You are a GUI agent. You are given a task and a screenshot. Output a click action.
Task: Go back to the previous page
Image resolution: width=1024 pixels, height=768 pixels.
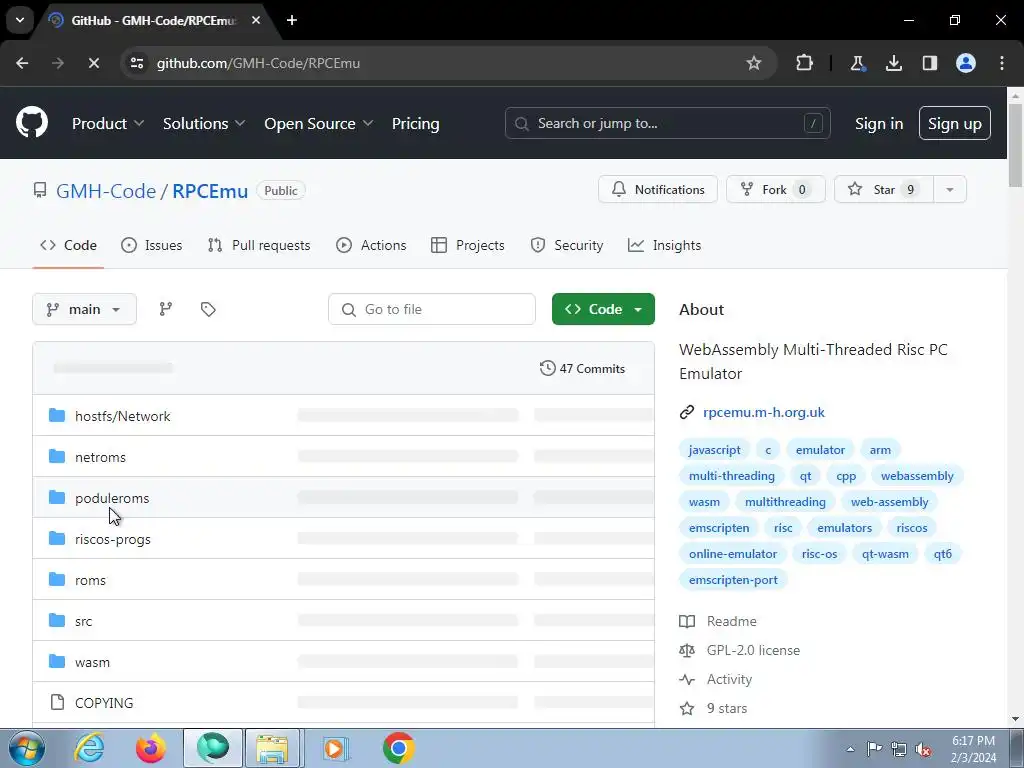pos(22,63)
